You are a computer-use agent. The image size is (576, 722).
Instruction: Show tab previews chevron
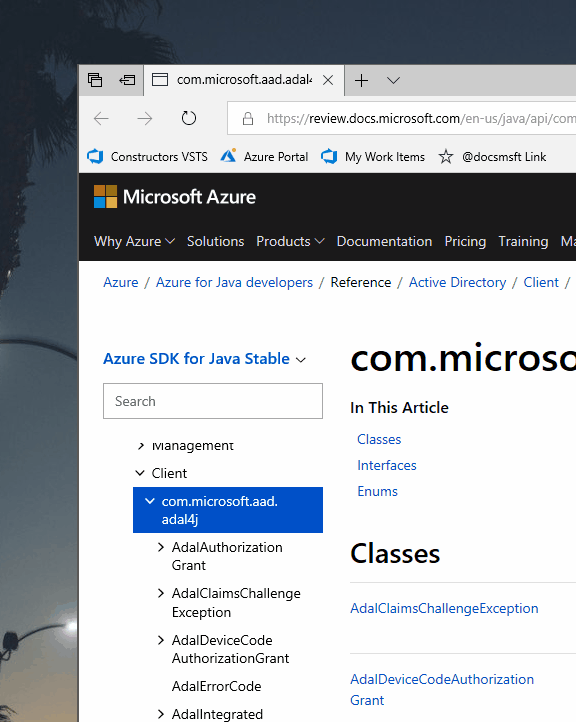[393, 81]
